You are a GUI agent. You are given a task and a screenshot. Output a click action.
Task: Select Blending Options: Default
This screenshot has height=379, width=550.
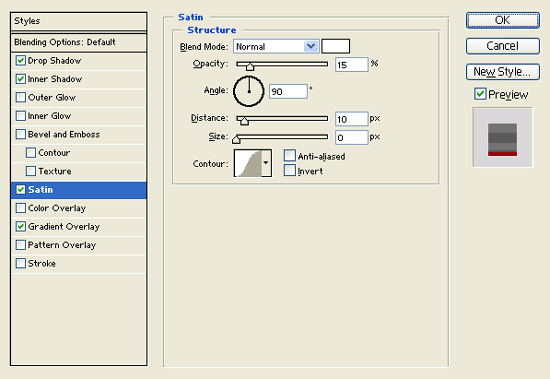coord(79,42)
